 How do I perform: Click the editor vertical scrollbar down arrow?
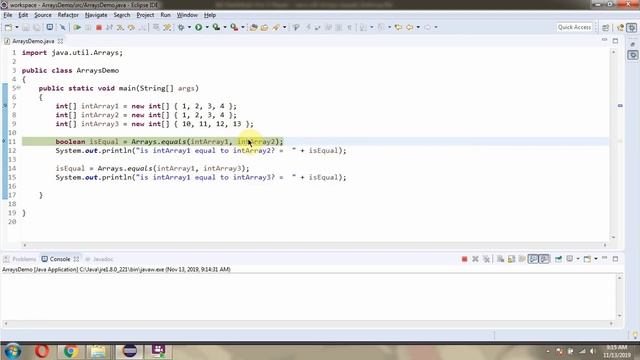point(613,237)
